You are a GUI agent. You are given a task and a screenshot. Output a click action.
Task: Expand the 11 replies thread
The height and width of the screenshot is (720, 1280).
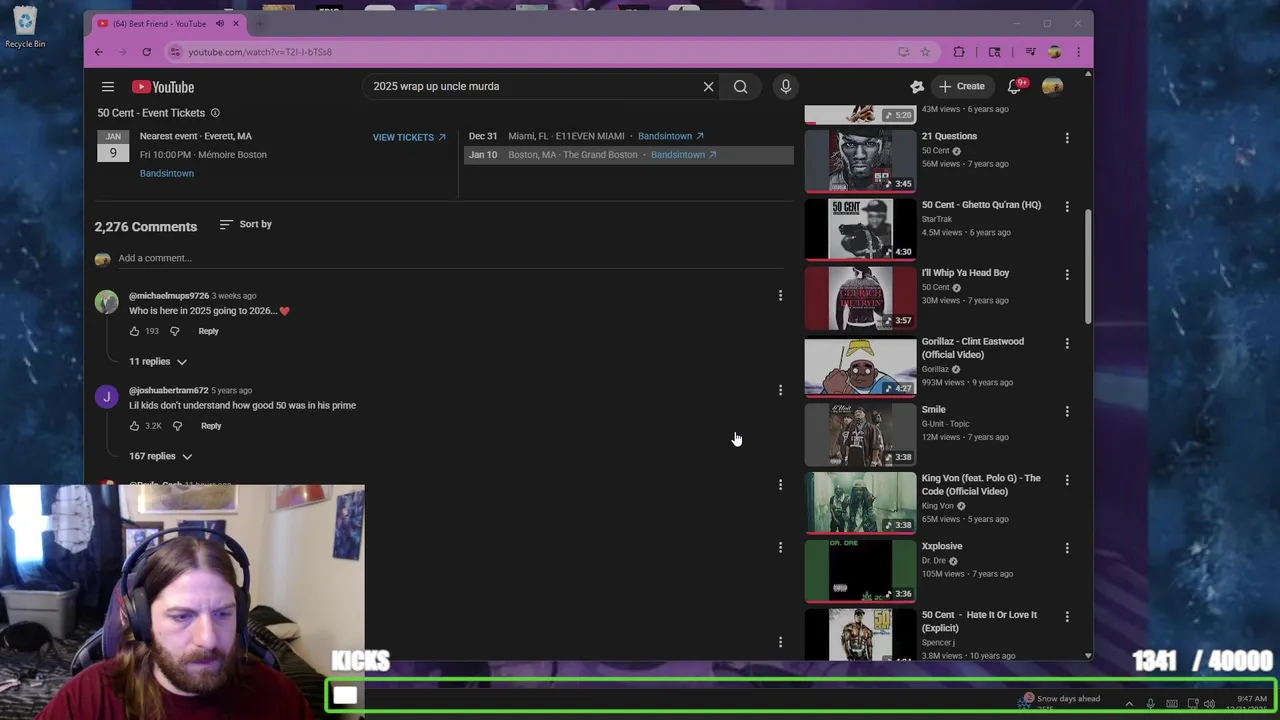tap(158, 361)
